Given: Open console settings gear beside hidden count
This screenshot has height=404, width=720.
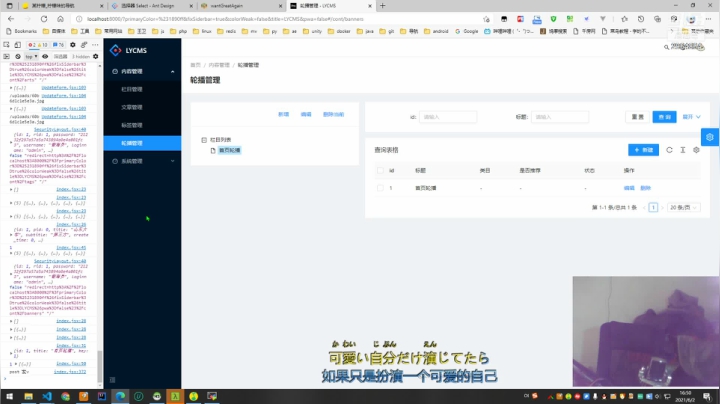Looking at the screenshot, I should (x=96, y=56).
